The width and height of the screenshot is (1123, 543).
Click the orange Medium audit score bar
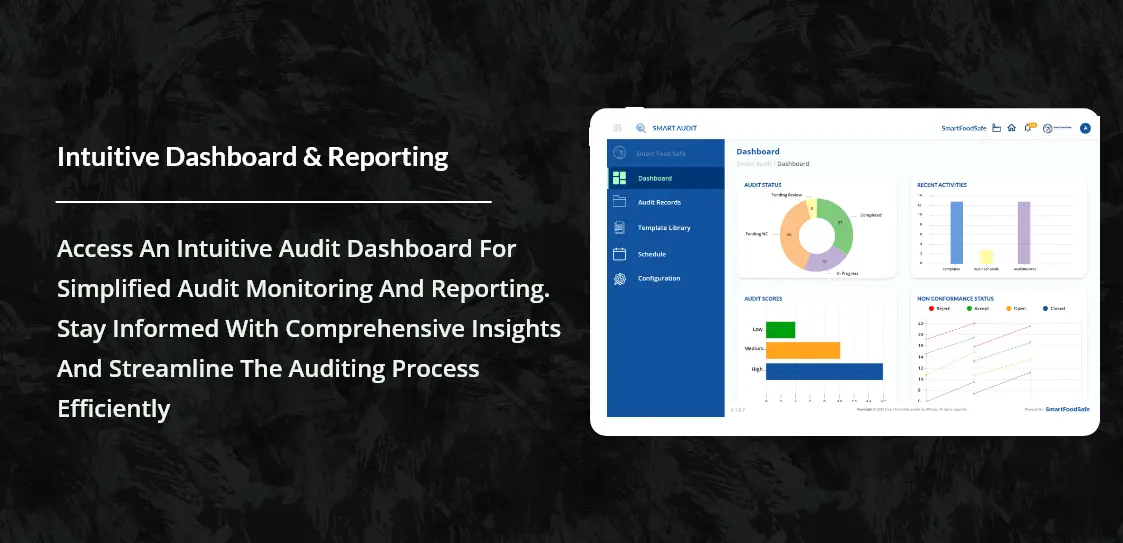tap(802, 350)
